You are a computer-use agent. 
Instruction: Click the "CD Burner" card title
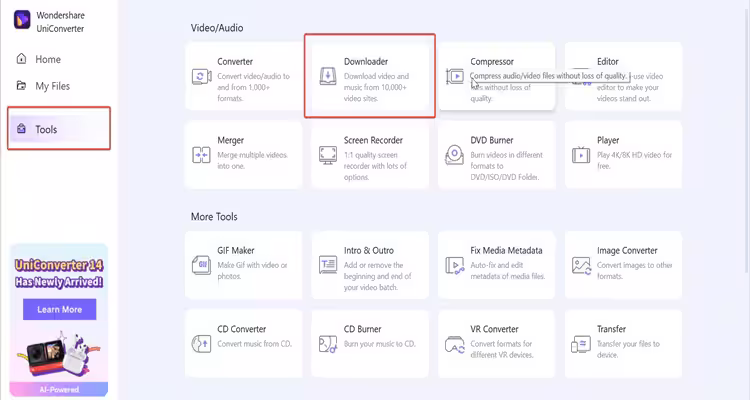click(363, 329)
